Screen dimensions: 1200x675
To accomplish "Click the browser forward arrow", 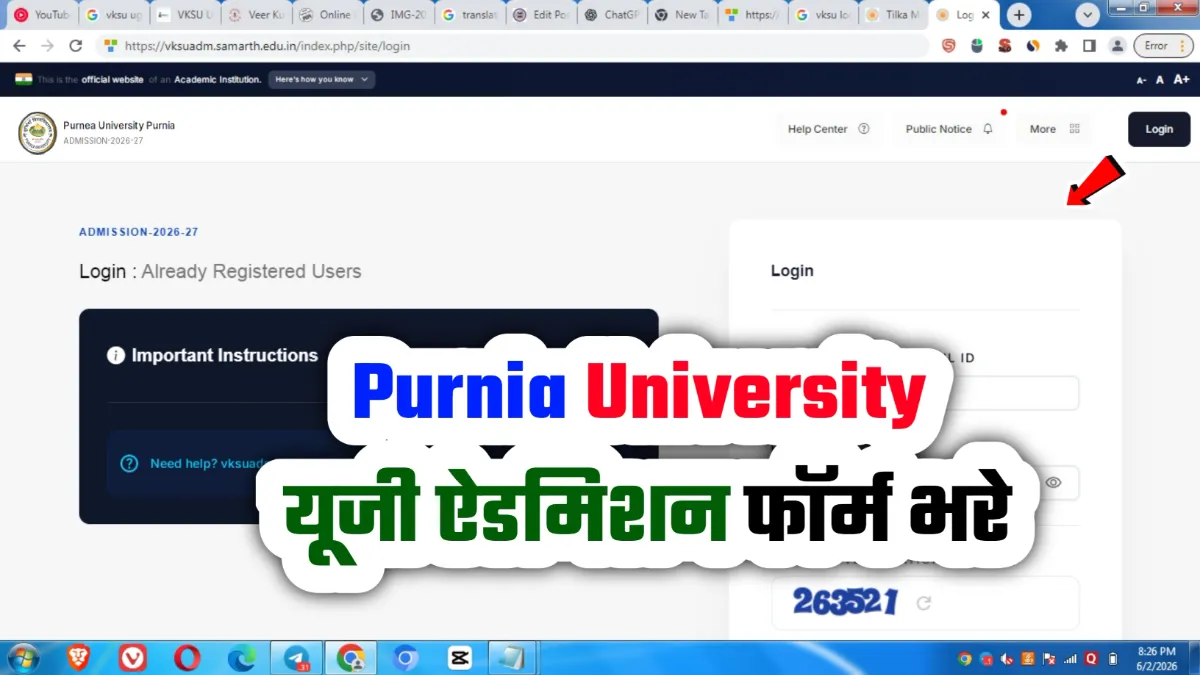I will [47, 46].
